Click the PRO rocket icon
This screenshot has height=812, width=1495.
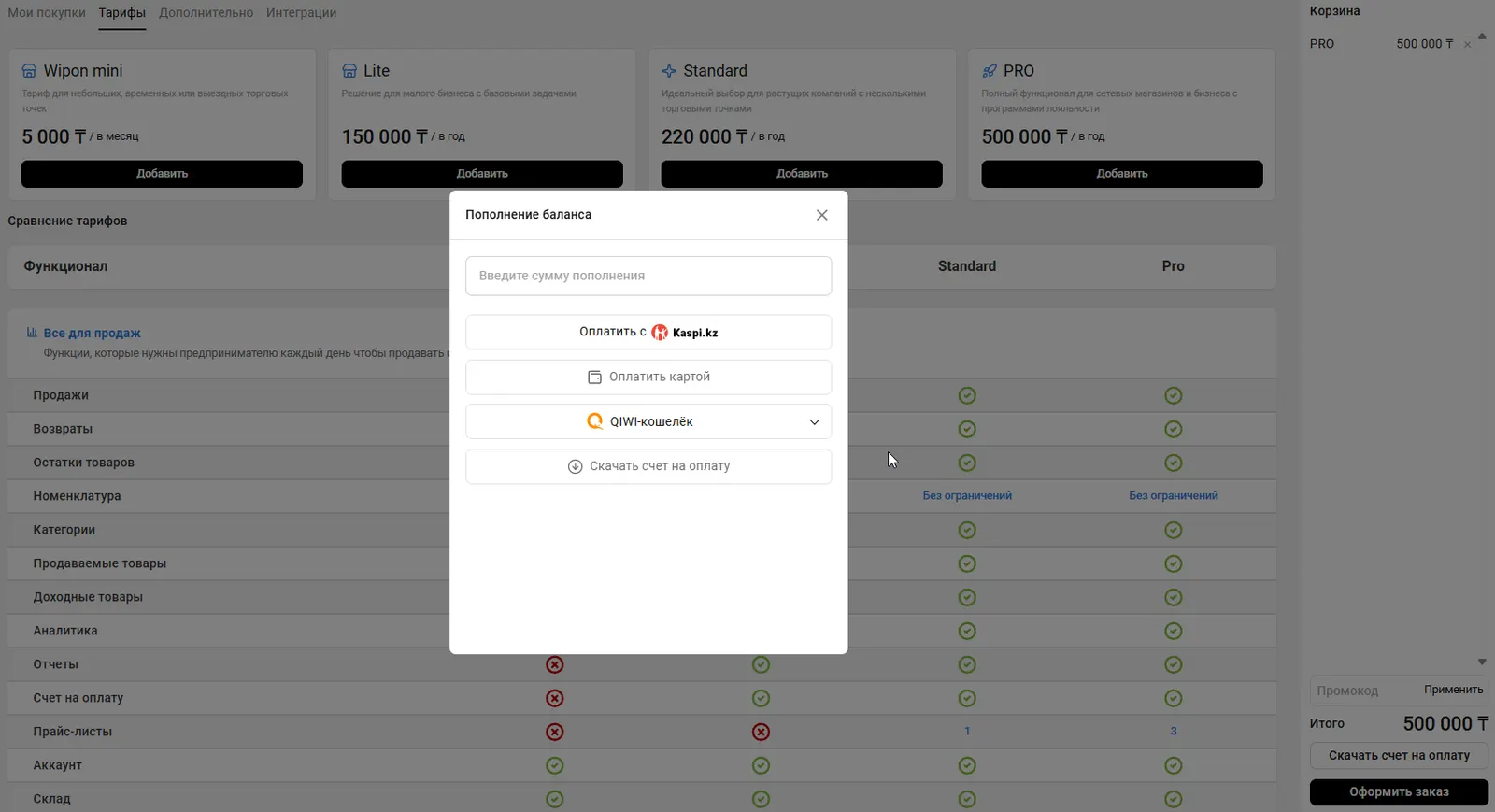tap(990, 71)
